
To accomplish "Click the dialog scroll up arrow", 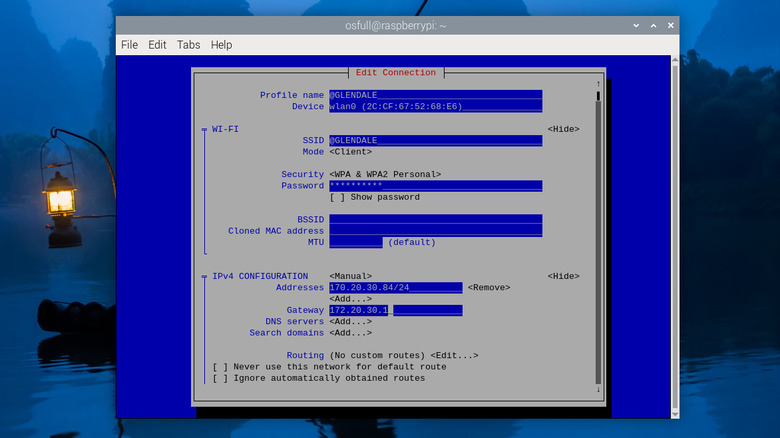I will click(x=599, y=83).
